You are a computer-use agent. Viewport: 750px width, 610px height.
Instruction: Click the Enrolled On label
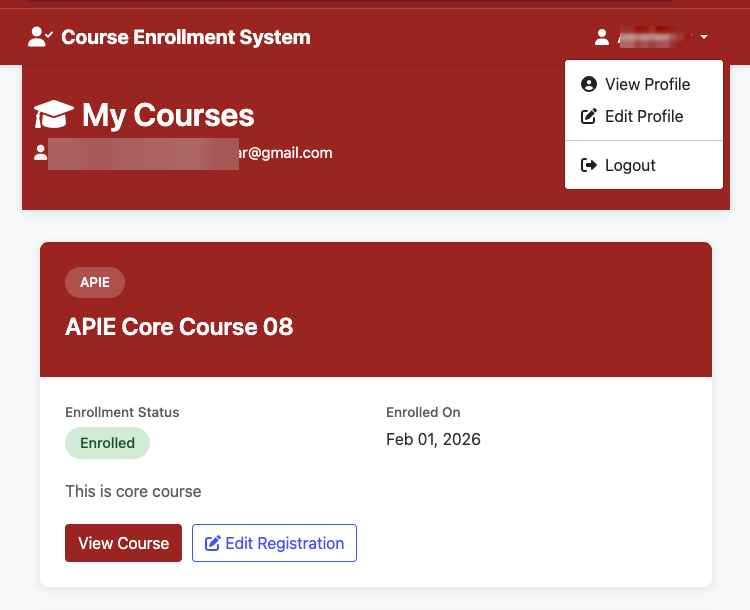[x=423, y=412]
